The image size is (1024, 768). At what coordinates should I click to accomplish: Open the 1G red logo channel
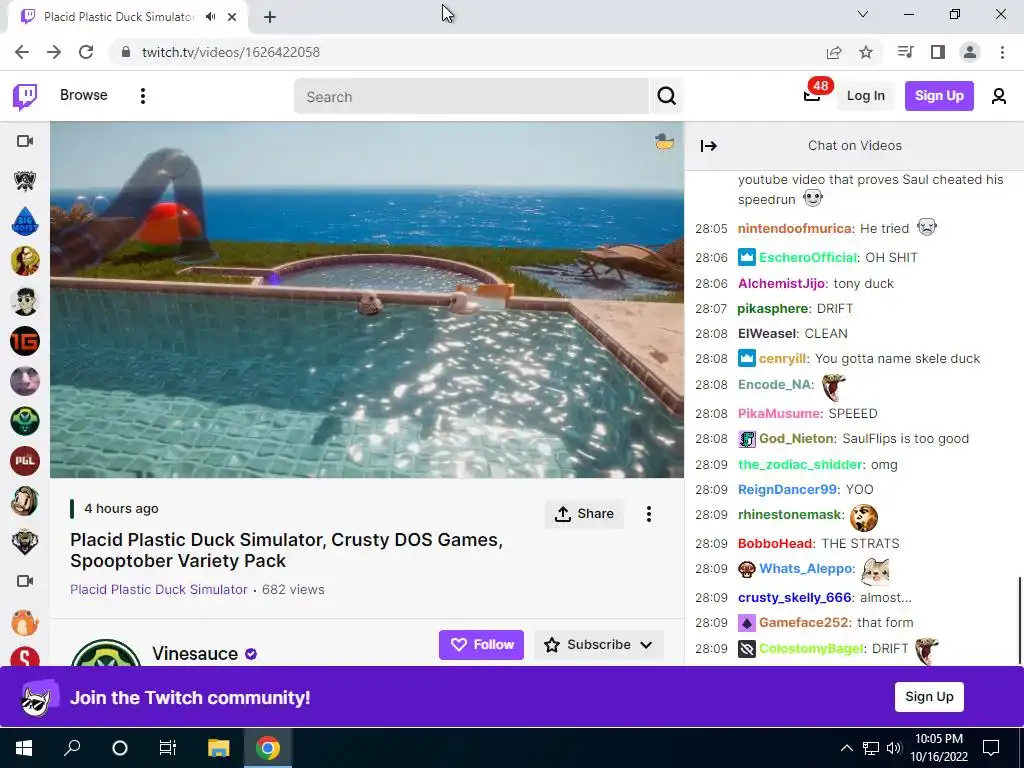point(25,341)
